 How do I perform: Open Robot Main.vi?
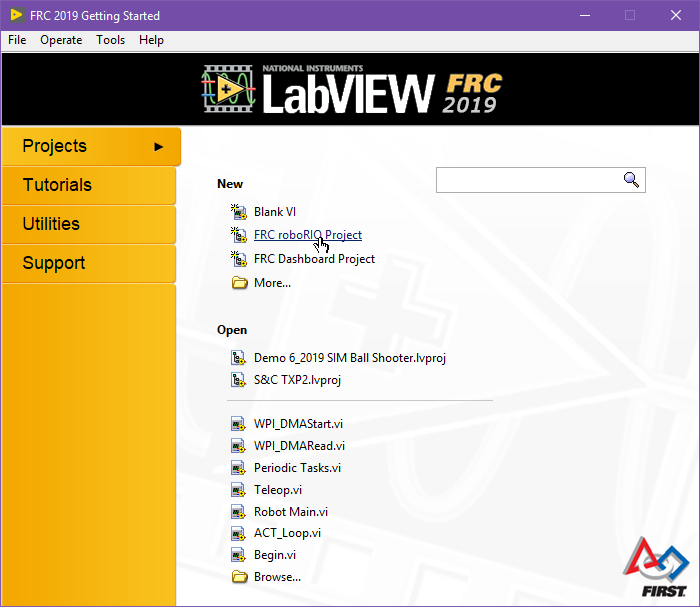pos(291,511)
